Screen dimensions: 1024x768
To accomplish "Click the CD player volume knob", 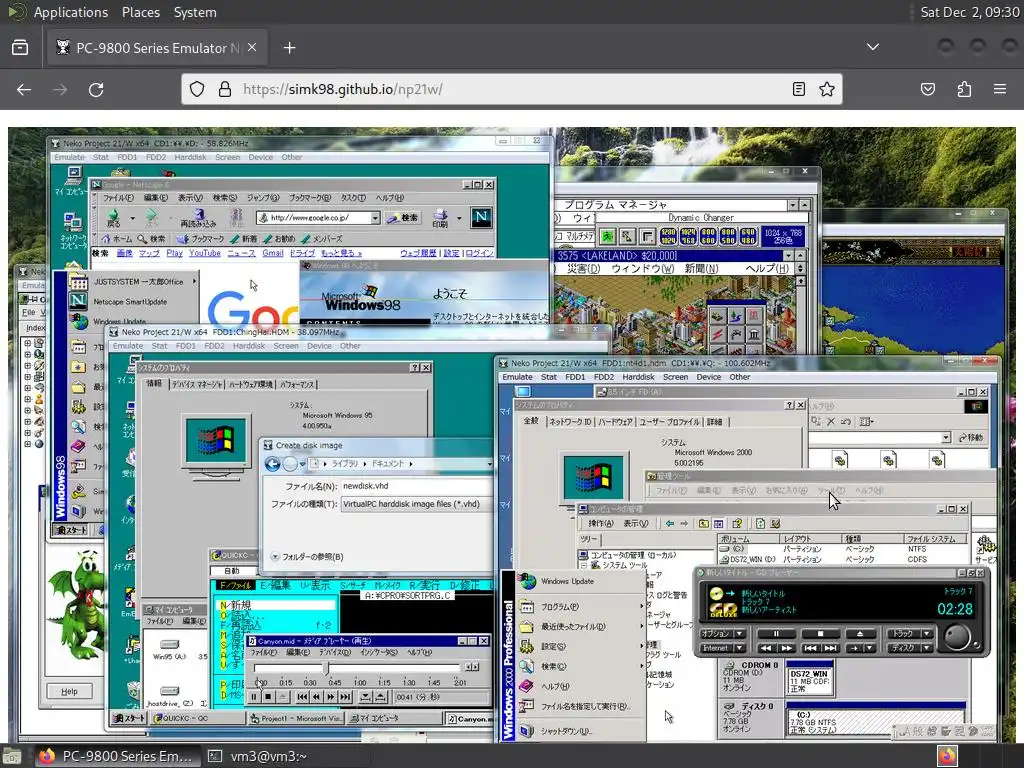I will pos(957,636).
